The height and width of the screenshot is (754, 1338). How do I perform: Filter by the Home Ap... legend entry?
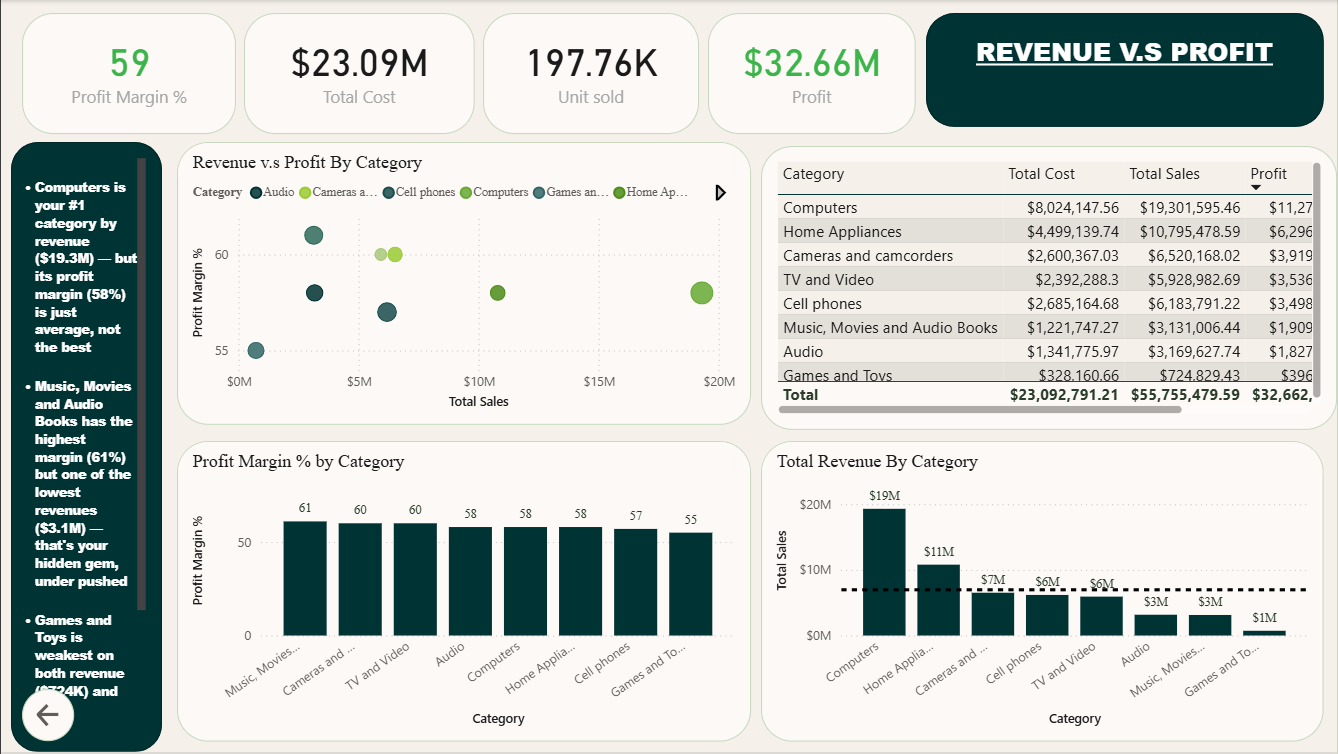(x=651, y=192)
